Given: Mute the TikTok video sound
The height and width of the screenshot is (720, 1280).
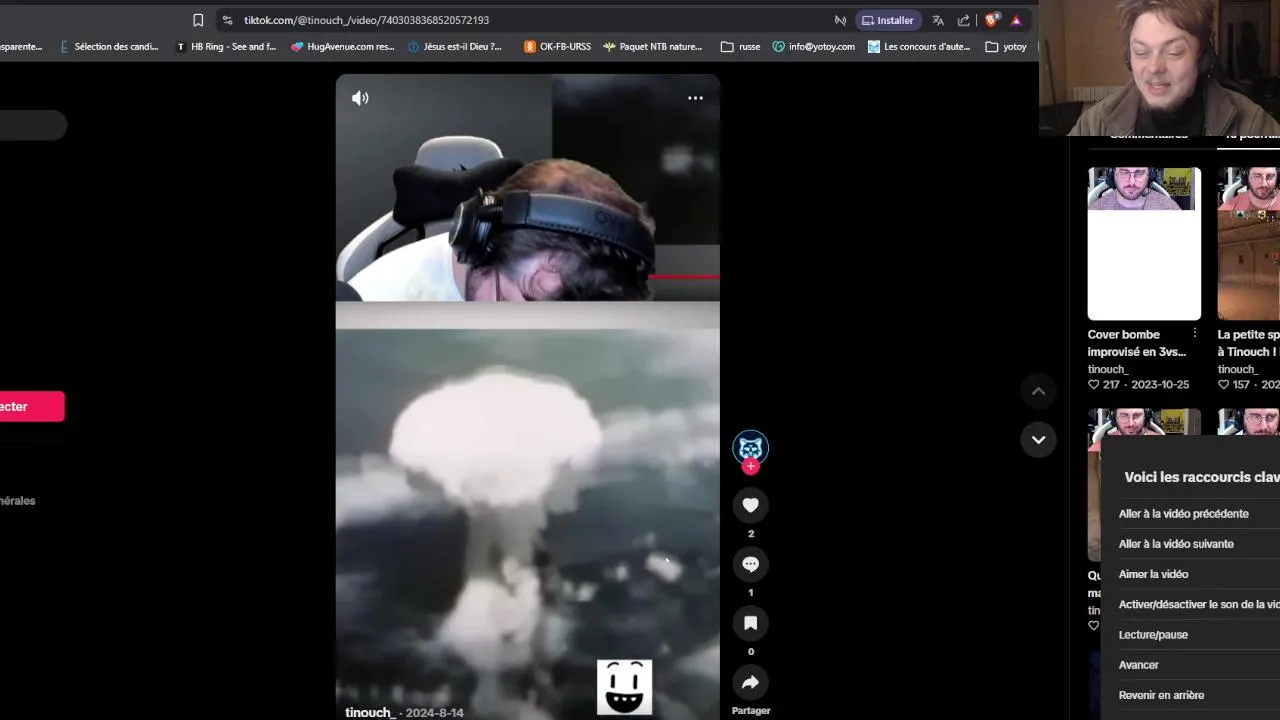Looking at the screenshot, I should (360, 98).
